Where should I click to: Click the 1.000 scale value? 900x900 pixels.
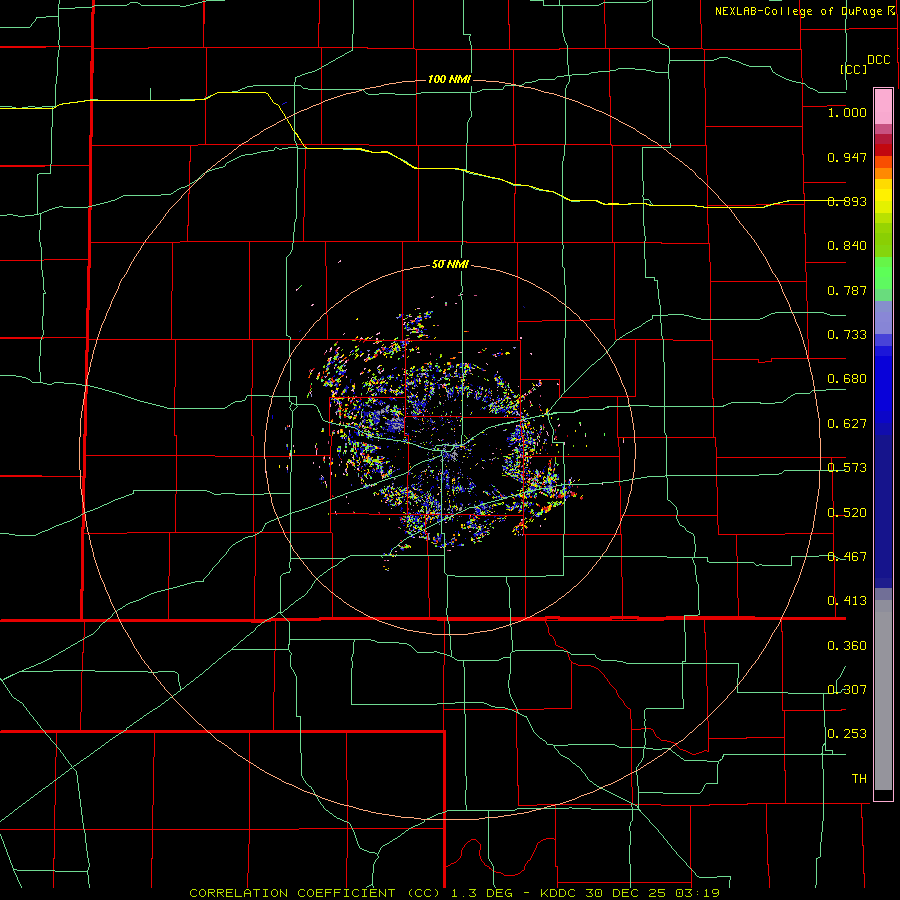coord(847,112)
